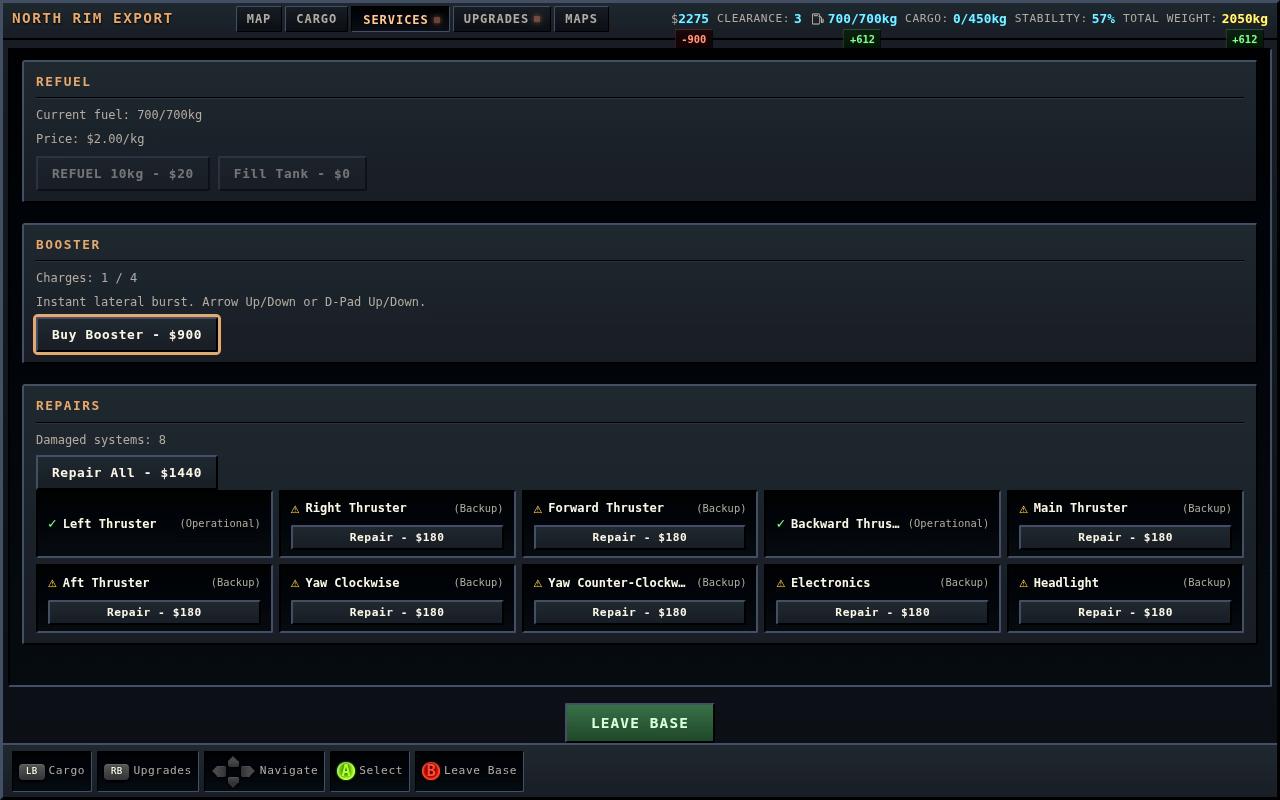Click the CLEARANCE: 3 status
This screenshot has height=800, width=1280.
click(x=759, y=19)
